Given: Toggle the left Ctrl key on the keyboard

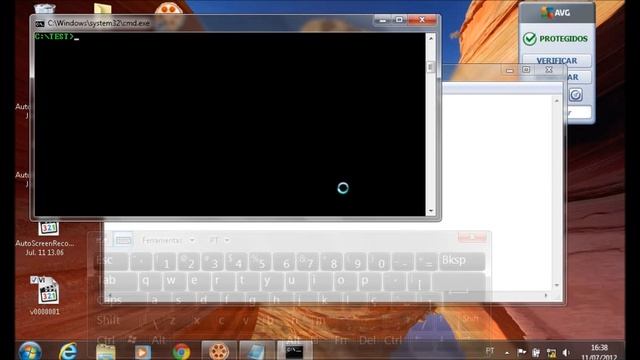Looking at the screenshot, I should click(106, 340).
